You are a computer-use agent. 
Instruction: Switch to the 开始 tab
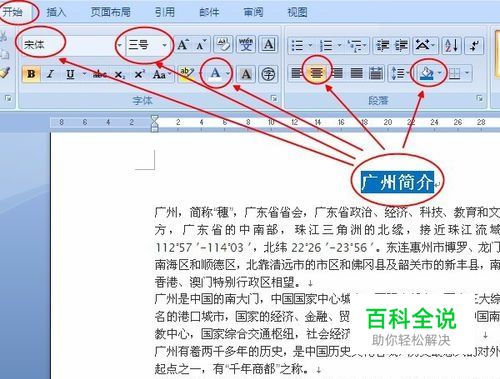[x=13, y=12]
